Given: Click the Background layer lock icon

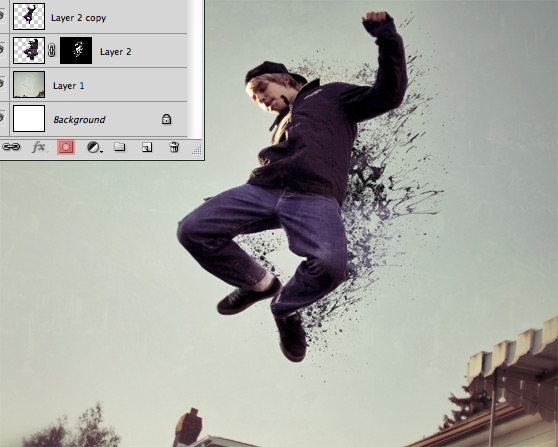Looking at the screenshot, I should click(x=167, y=119).
